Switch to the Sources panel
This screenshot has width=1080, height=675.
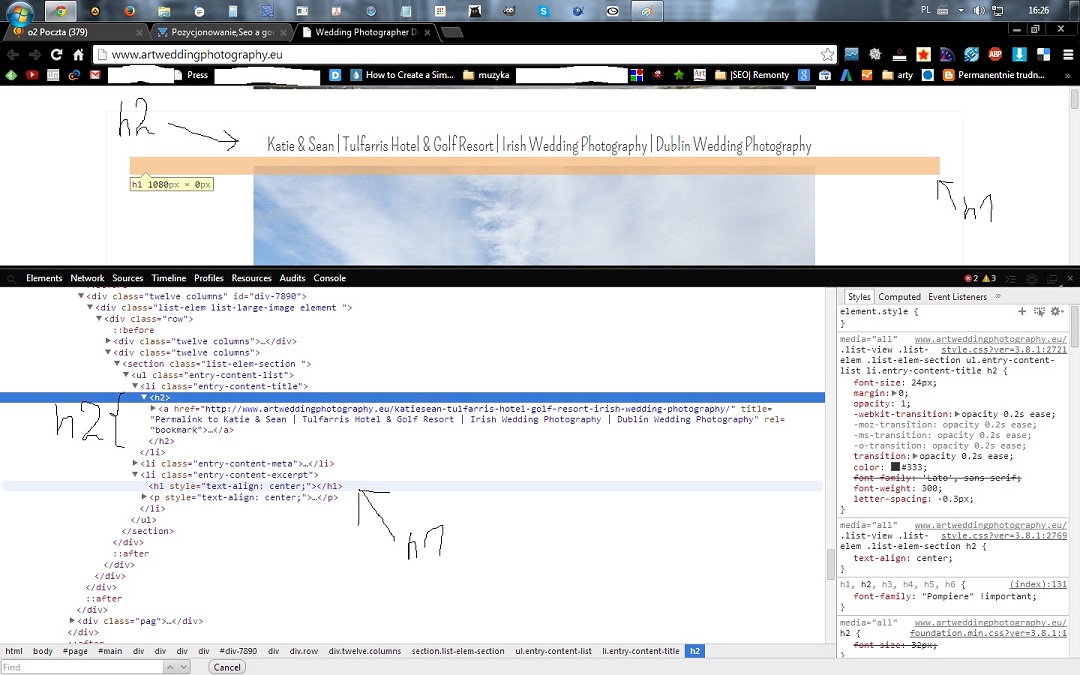click(x=127, y=278)
